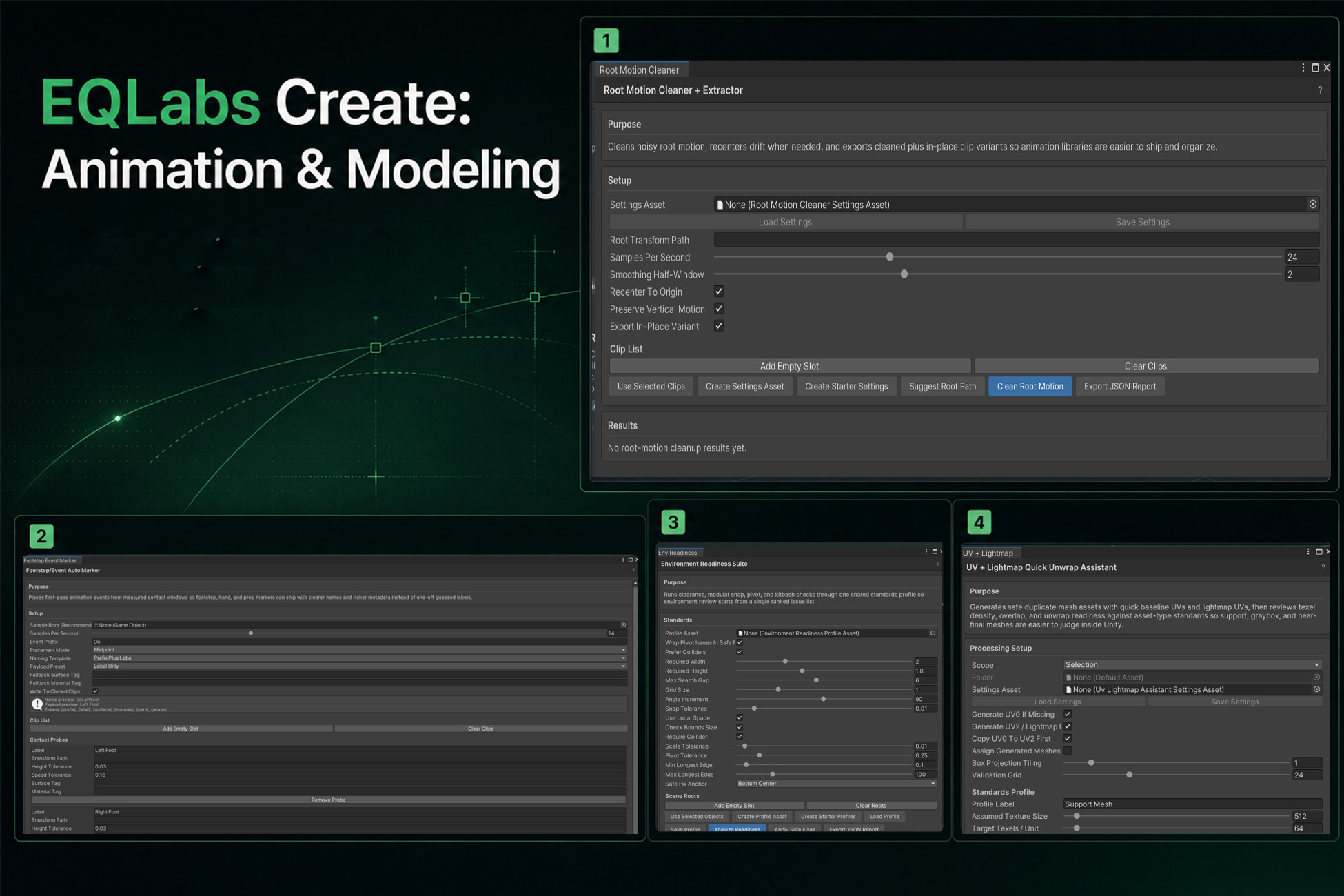Image resolution: width=1344 pixels, height=896 pixels.
Task: Pick object for Sample Root field
Action: pos(623,625)
